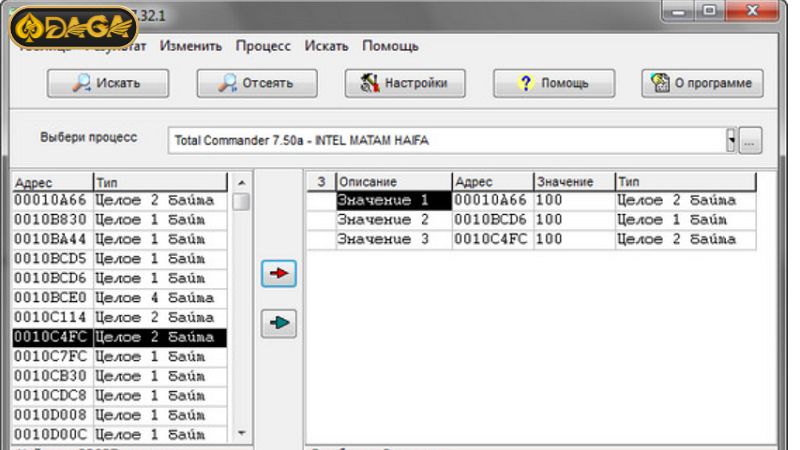Image resolution: width=800 pixels, height=450 pixels.
Task: Open the Искать menu
Action: 327,46
